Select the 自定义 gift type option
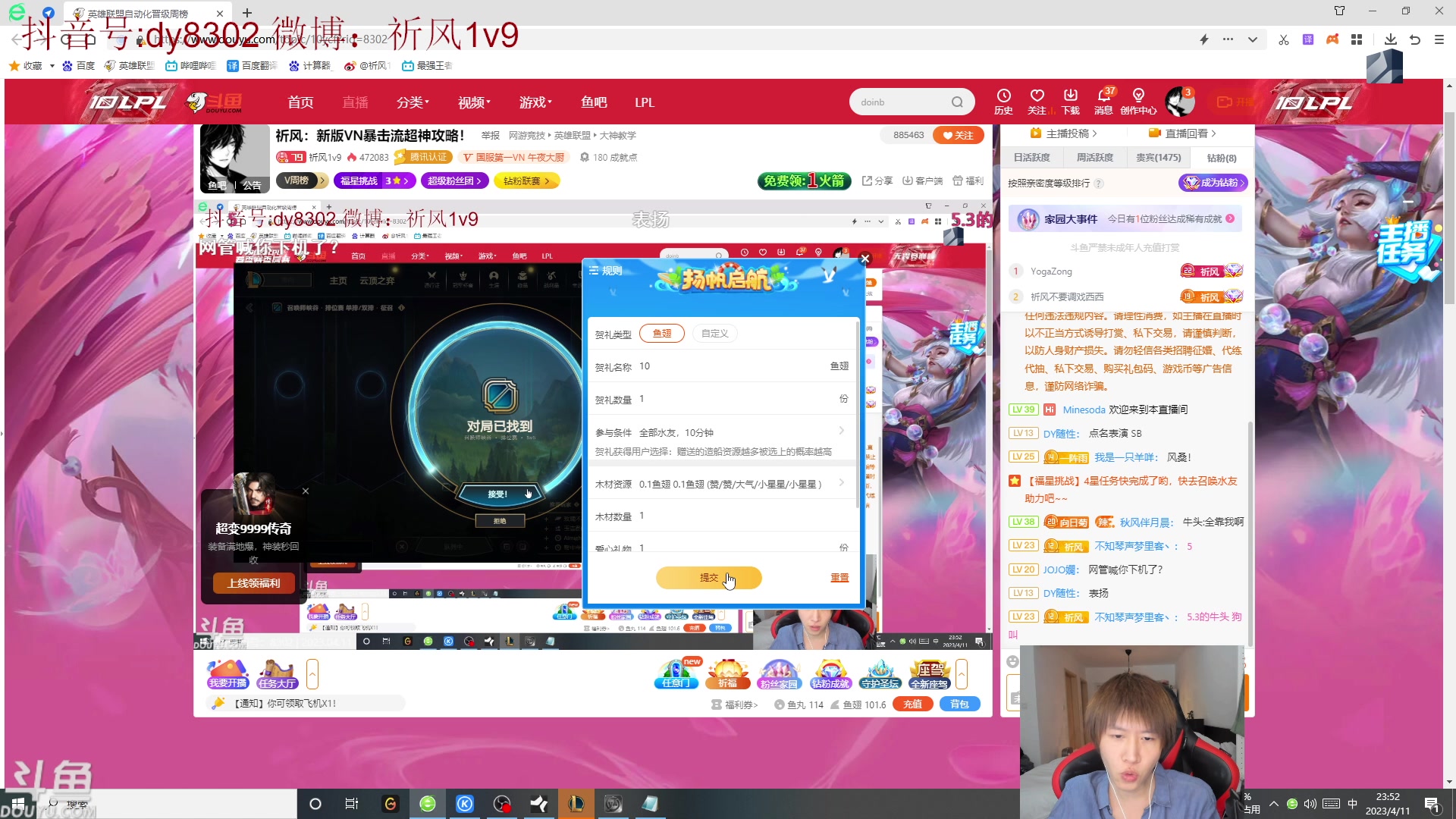The height and width of the screenshot is (819, 1456). click(715, 333)
